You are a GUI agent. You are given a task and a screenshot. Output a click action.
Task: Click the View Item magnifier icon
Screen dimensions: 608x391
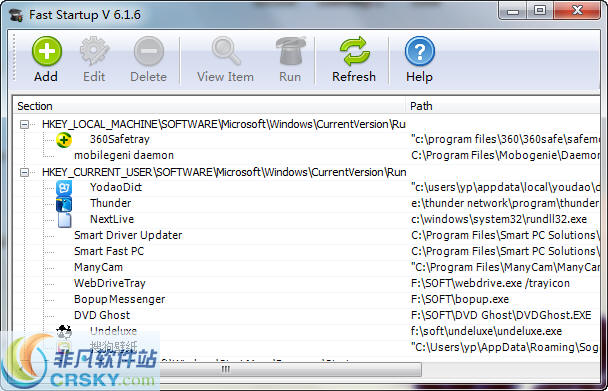(x=226, y=51)
